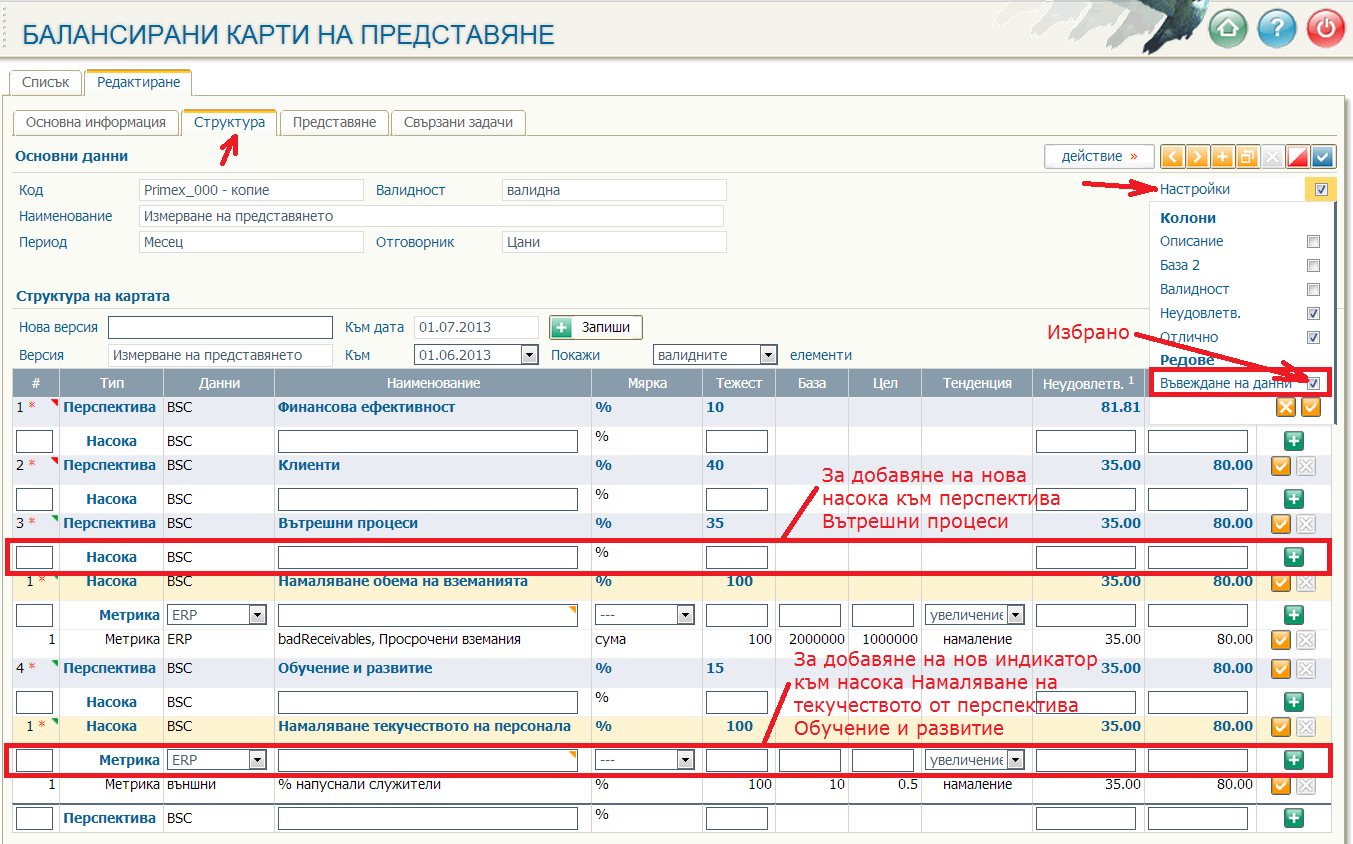Open the Обучение и развитие perspective name
The image size is (1353, 844).
[x=355, y=668]
